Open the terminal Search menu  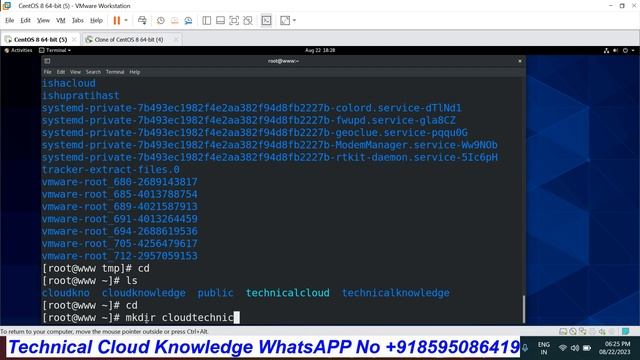[93, 72]
